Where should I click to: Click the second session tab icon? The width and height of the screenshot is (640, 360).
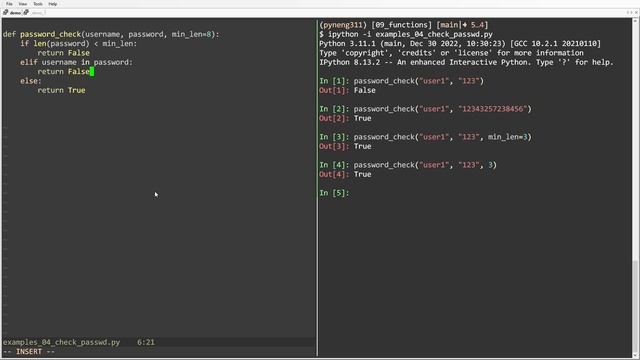click(26, 13)
